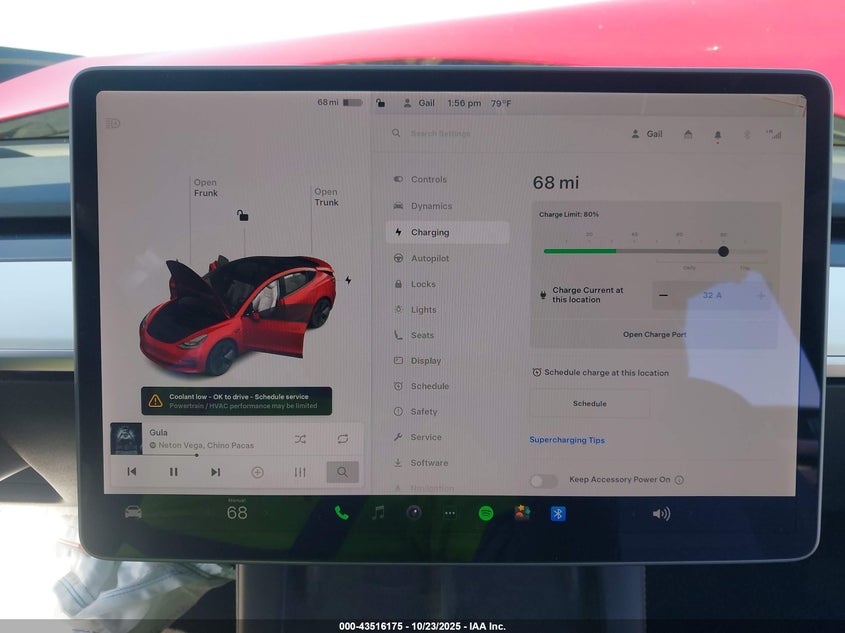Select Autopilot in settings menu
The image size is (845, 633).
click(x=430, y=258)
